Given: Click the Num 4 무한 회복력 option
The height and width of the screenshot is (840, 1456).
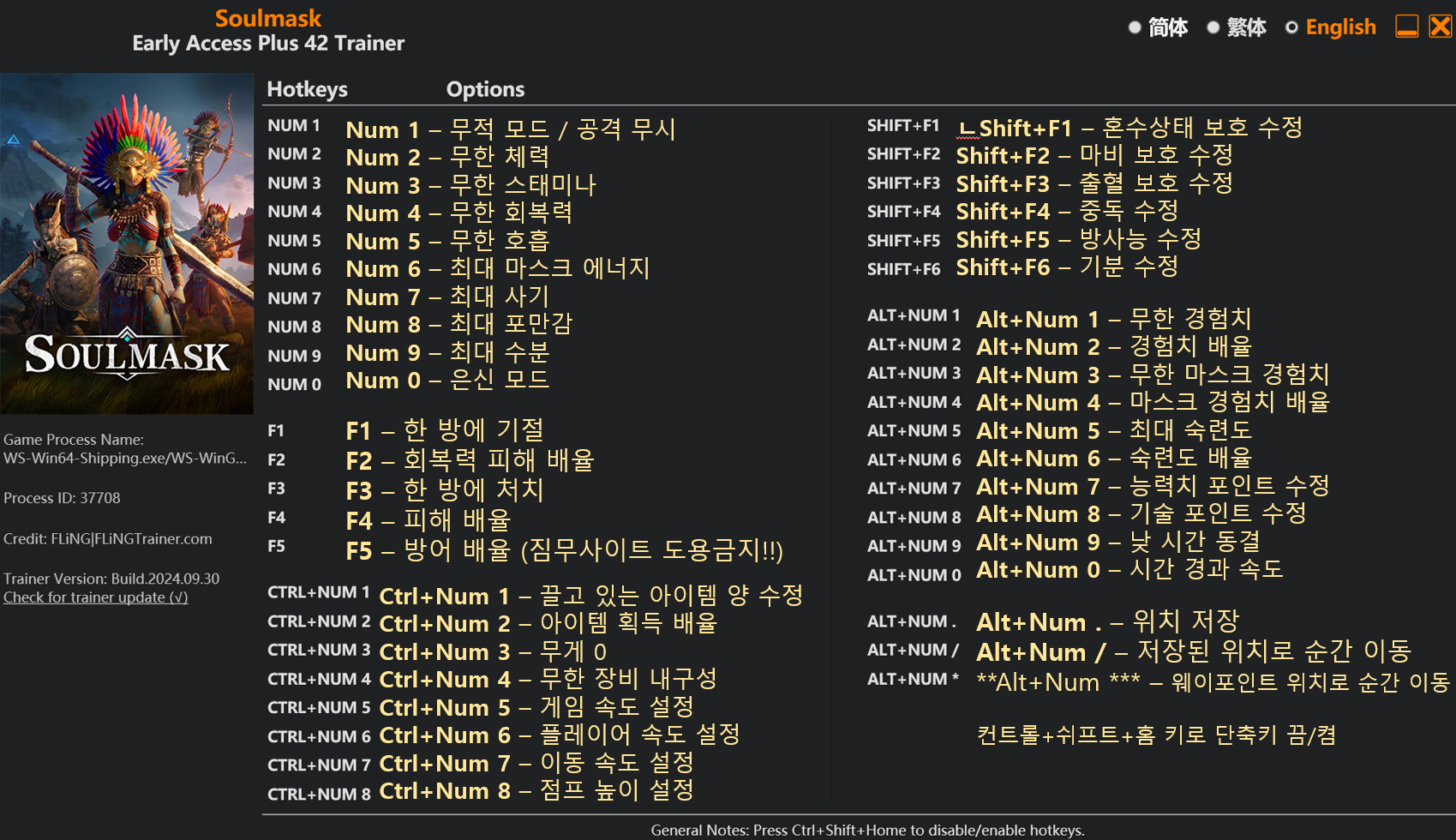Looking at the screenshot, I should coord(458,213).
